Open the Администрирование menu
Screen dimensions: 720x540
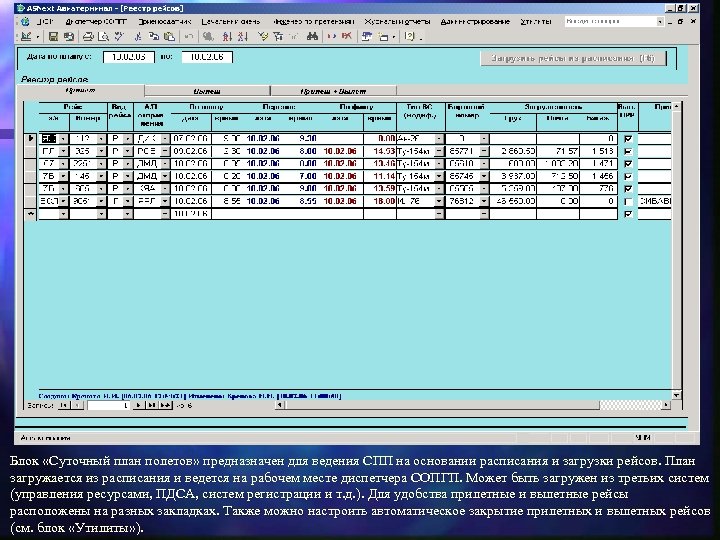click(x=475, y=21)
